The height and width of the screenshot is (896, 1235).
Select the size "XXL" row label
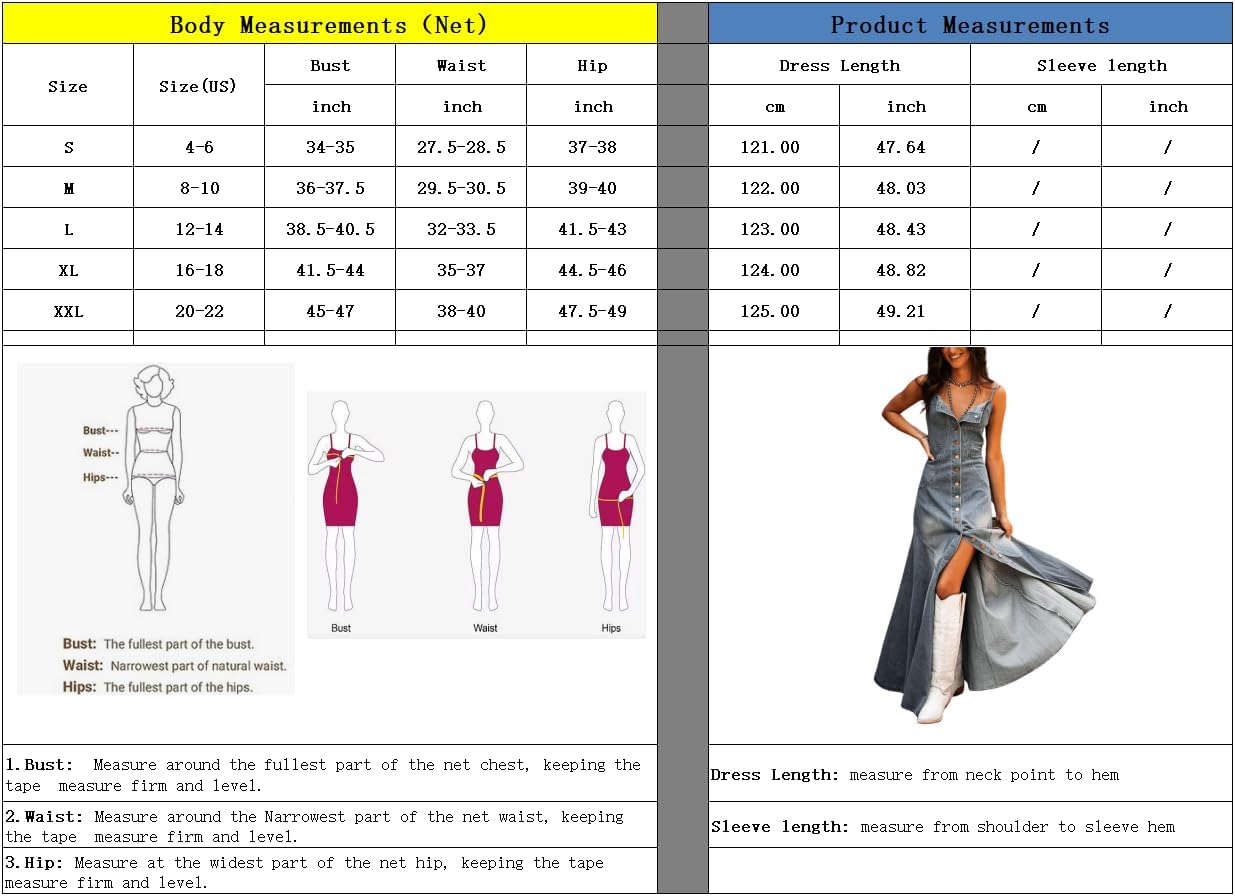click(x=68, y=311)
